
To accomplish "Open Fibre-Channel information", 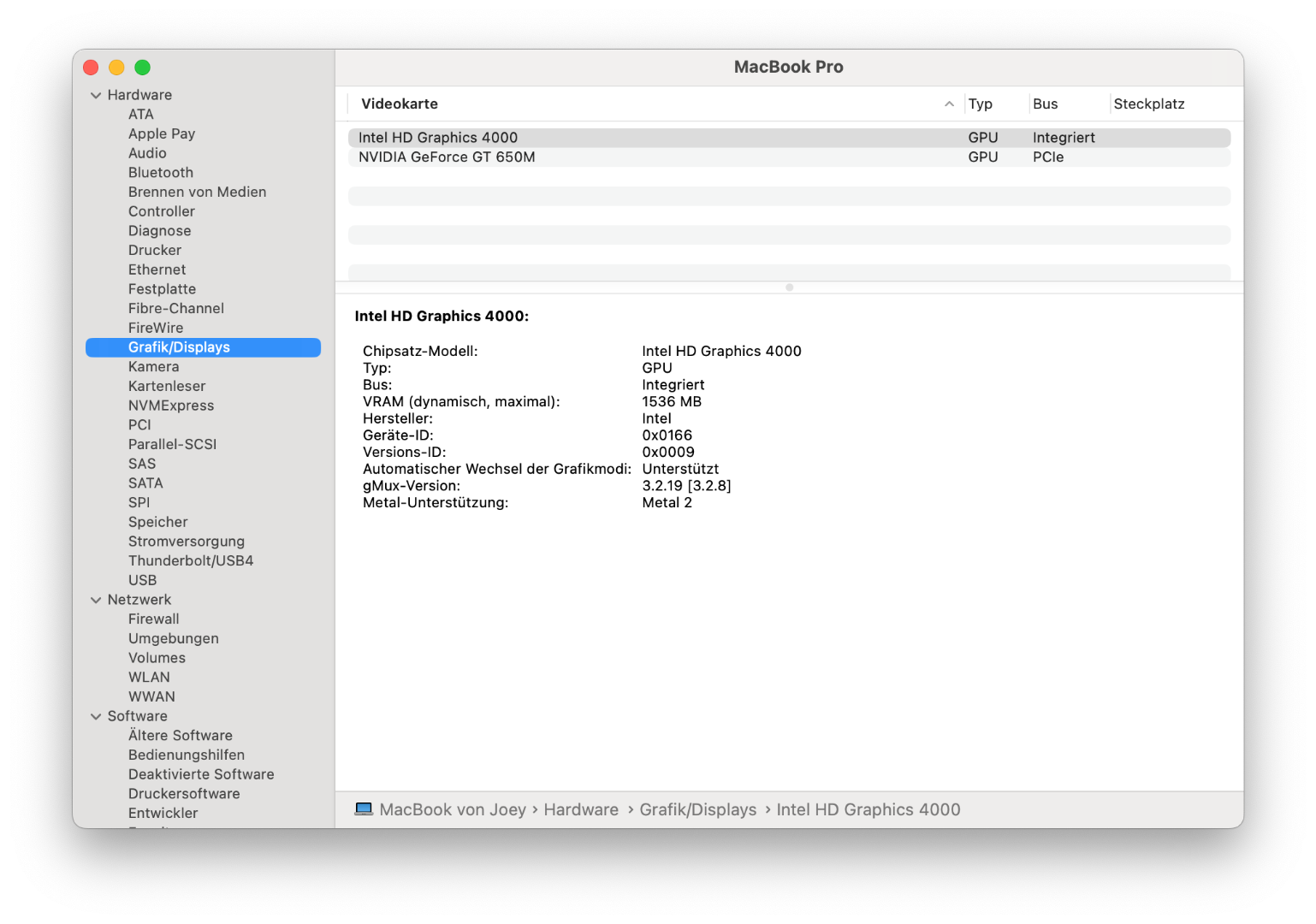I will pos(176,308).
